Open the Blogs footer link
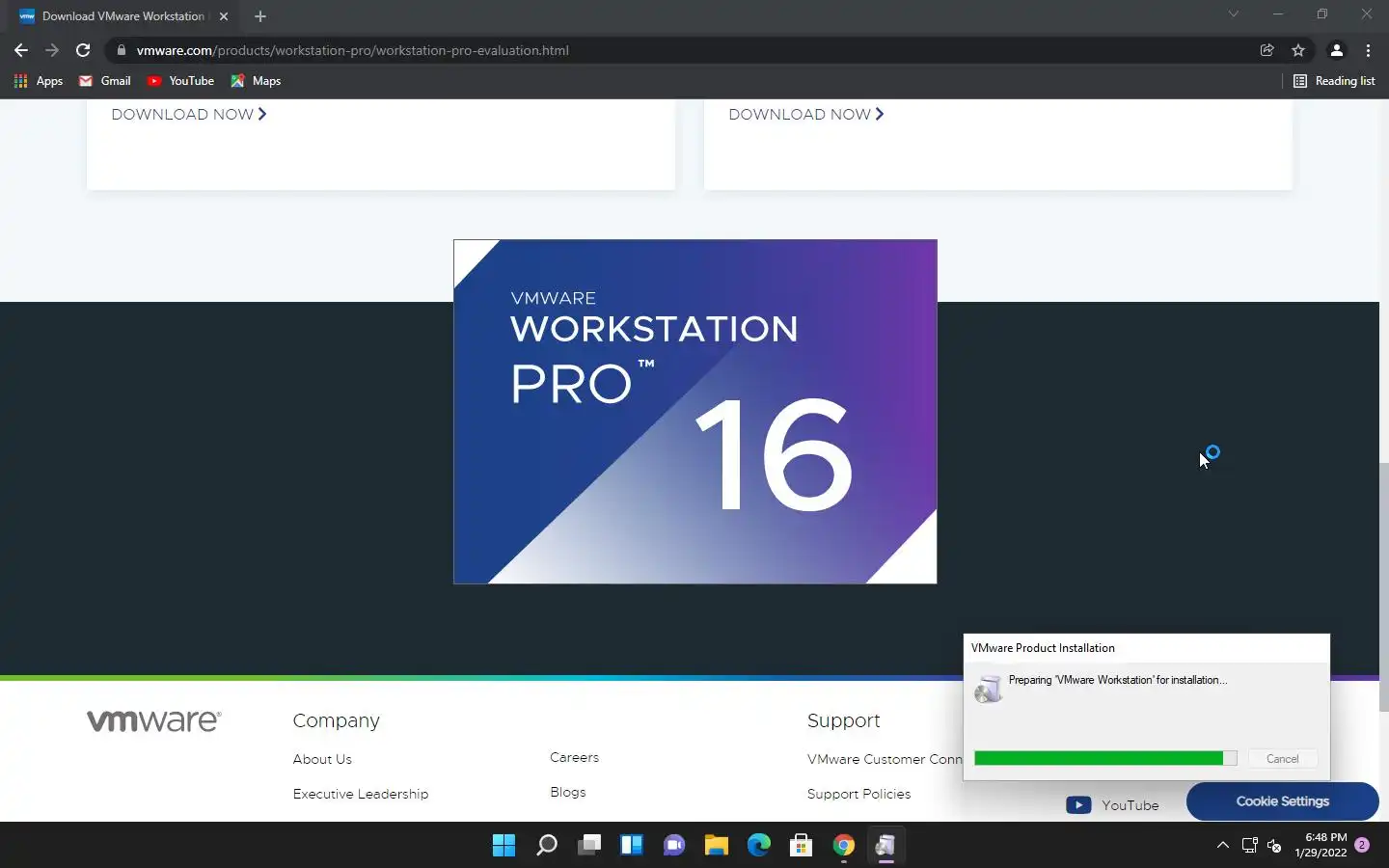1389x868 pixels. (568, 792)
